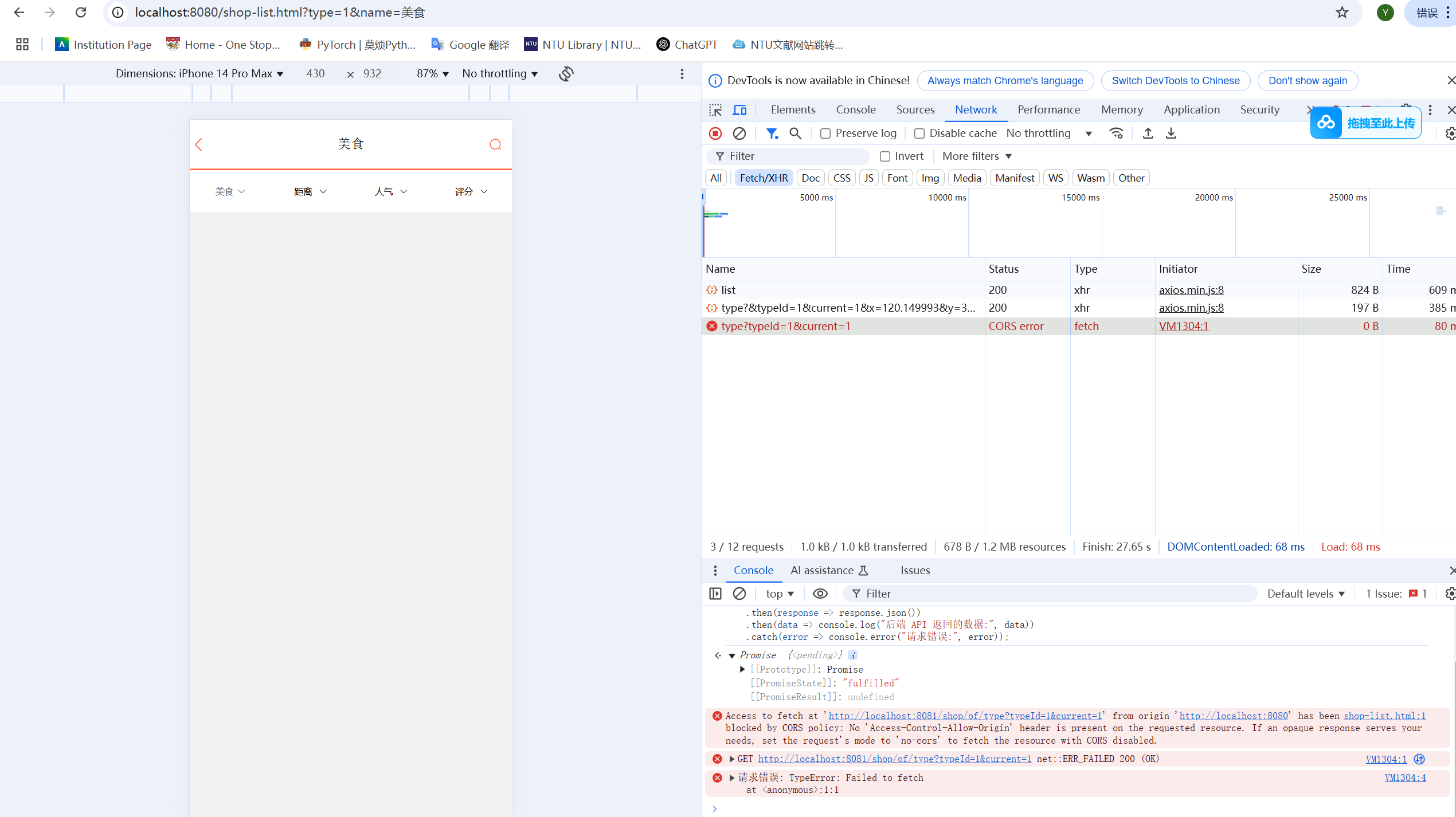This screenshot has height=817, width=1456.
Task: Click the rotate device orientation icon
Action: point(566,73)
